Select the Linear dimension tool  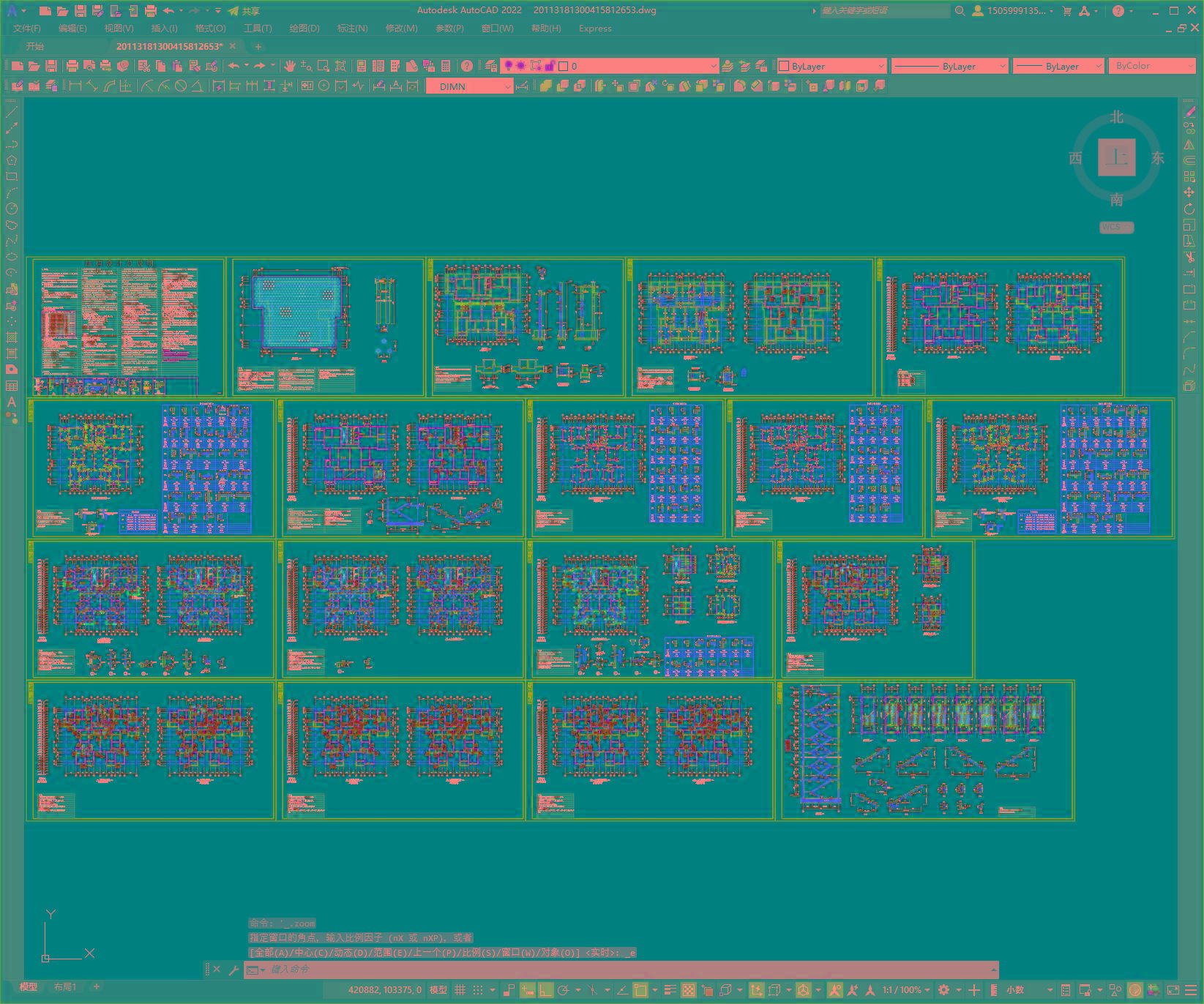(x=75, y=86)
